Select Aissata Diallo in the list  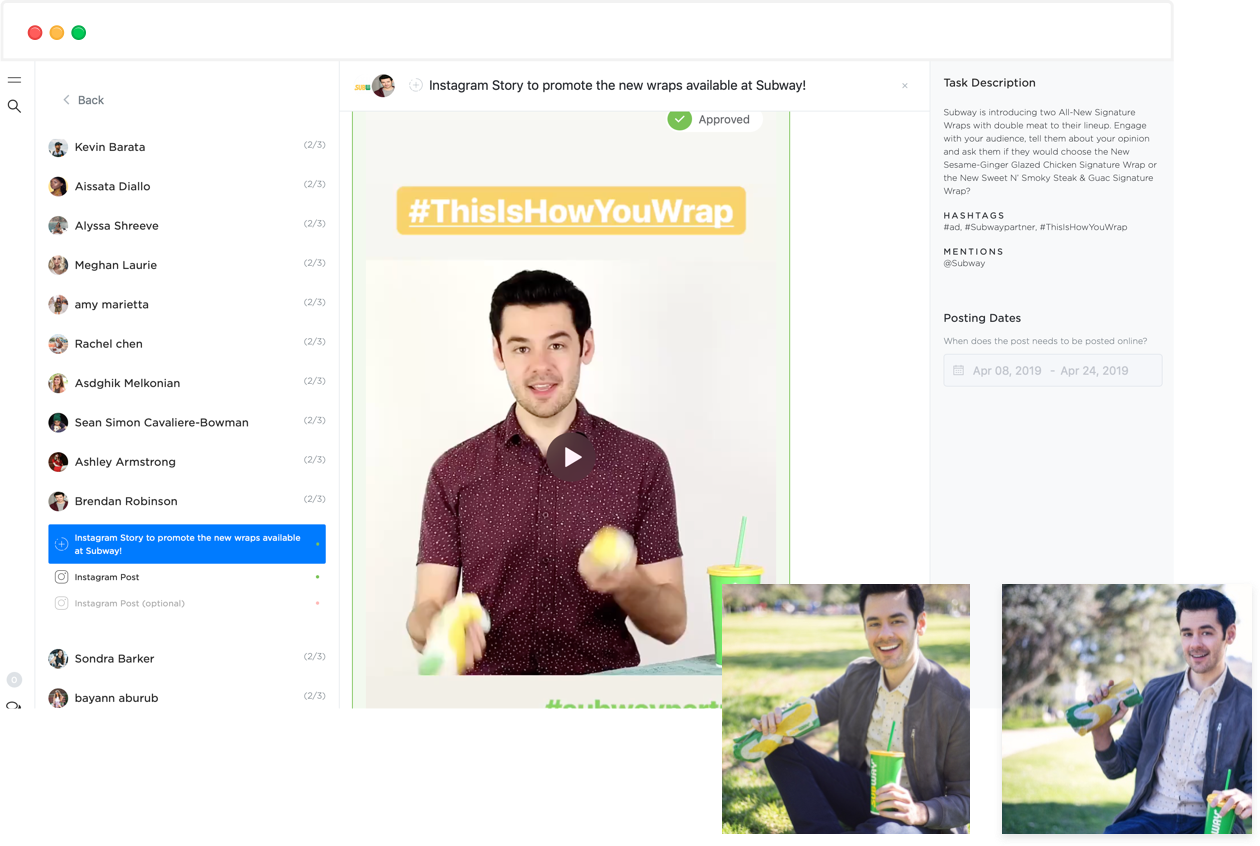point(187,186)
